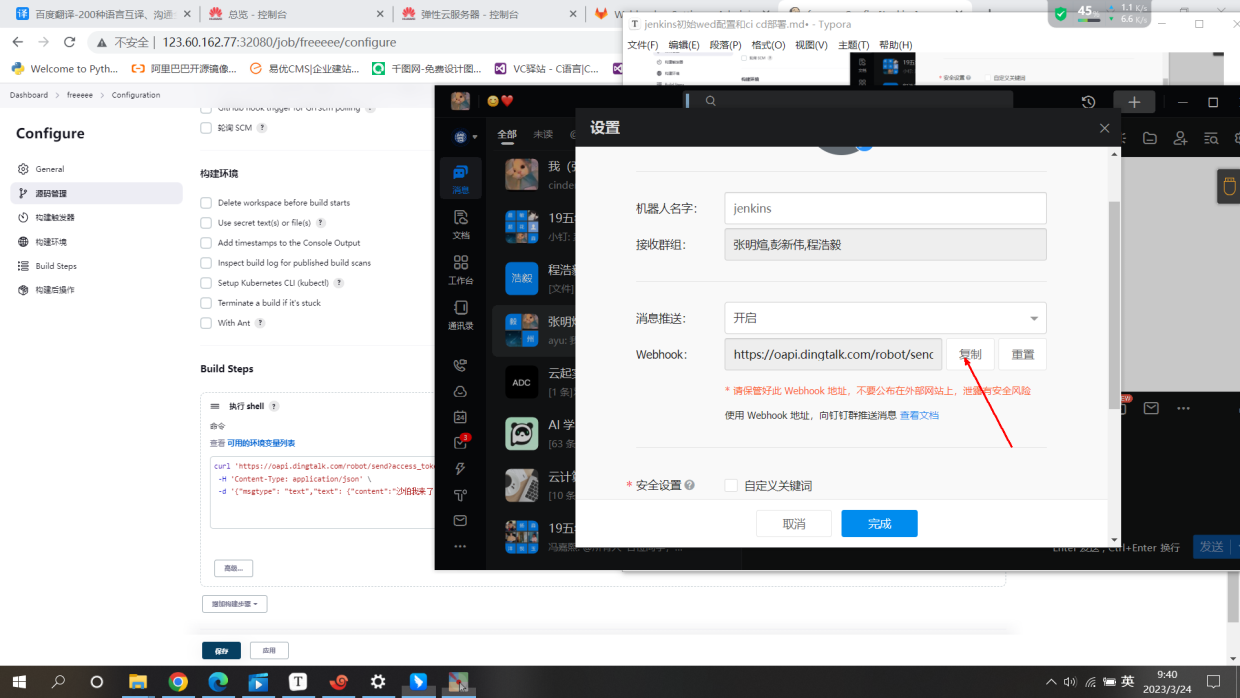Click the DingTalk cloud drive sidebar icon
The width and height of the screenshot is (1240, 698).
[x=460, y=391]
